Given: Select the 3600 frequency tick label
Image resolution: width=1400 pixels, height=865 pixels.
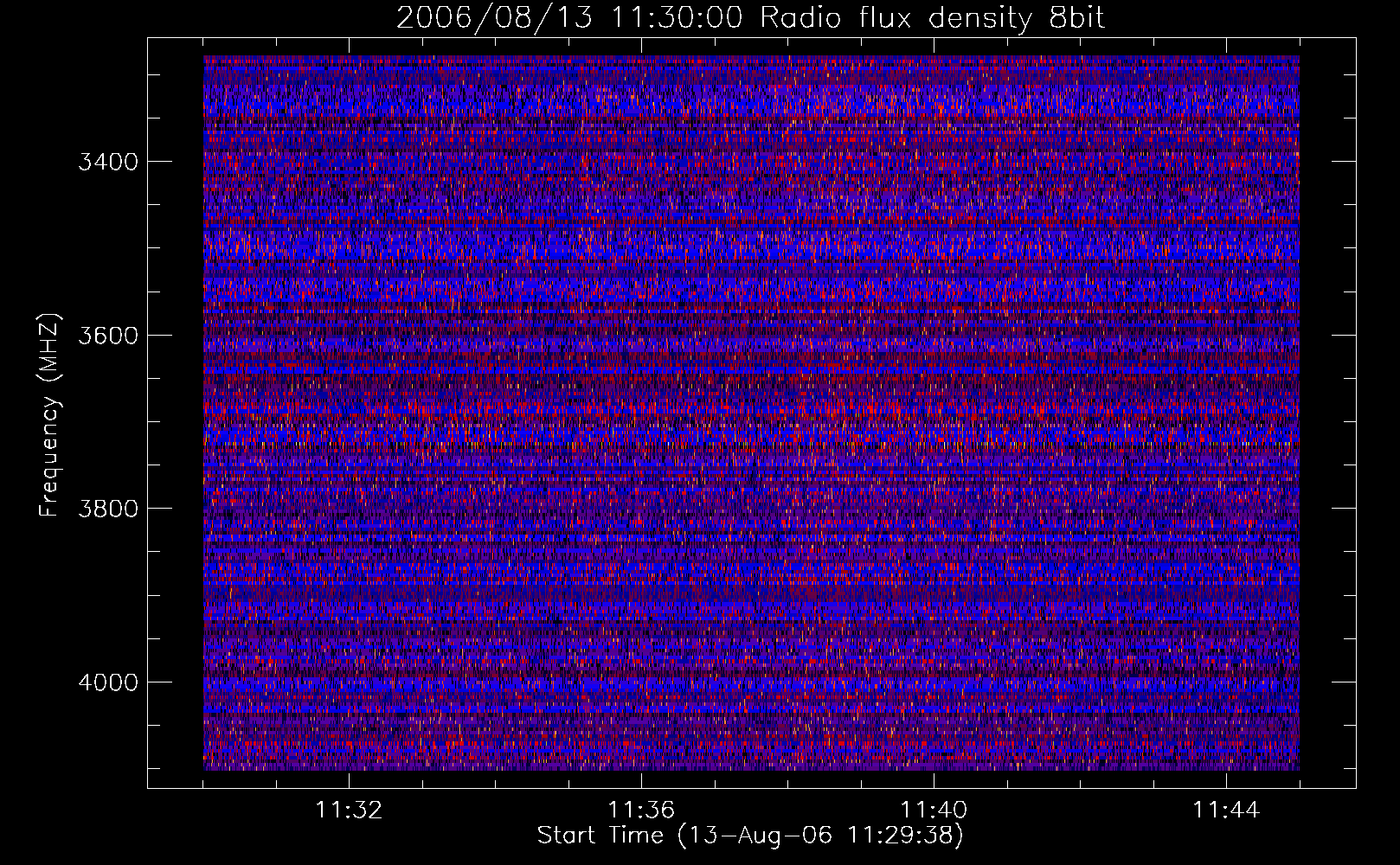Looking at the screenshot, I should pos(108,336).
